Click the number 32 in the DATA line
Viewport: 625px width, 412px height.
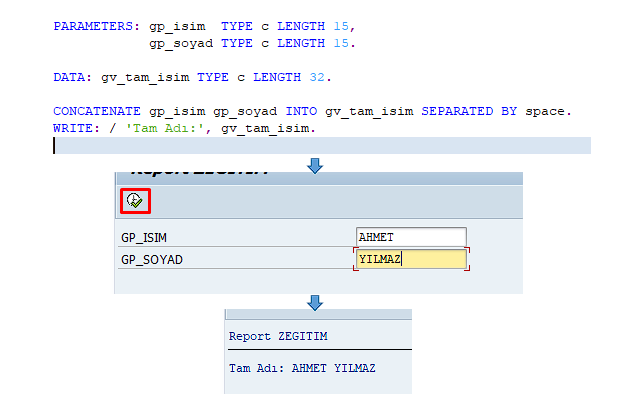[316, 77]
